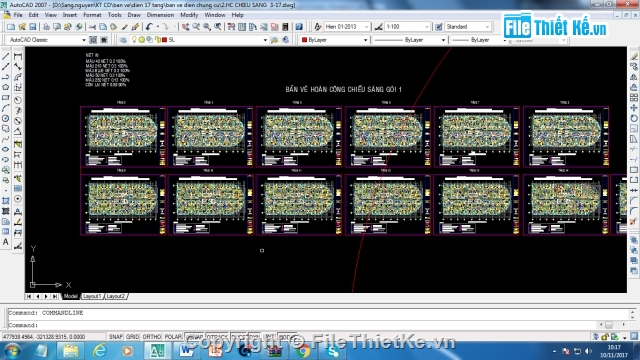Screen dimensions: 640x360
Task: Click the Save icon in standard toolbar
Action: click(32, 27)
